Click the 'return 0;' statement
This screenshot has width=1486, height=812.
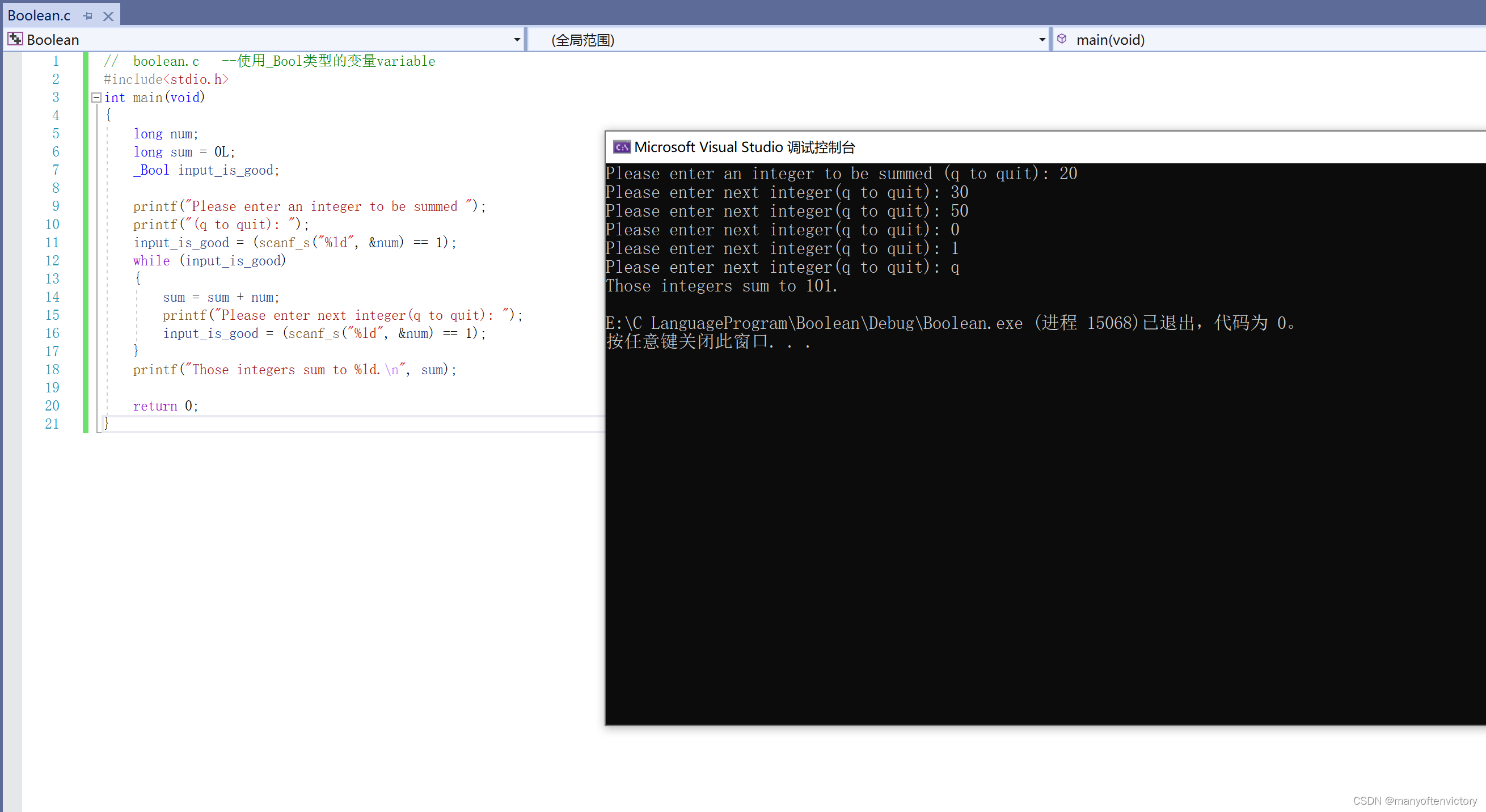pos(166,406)
